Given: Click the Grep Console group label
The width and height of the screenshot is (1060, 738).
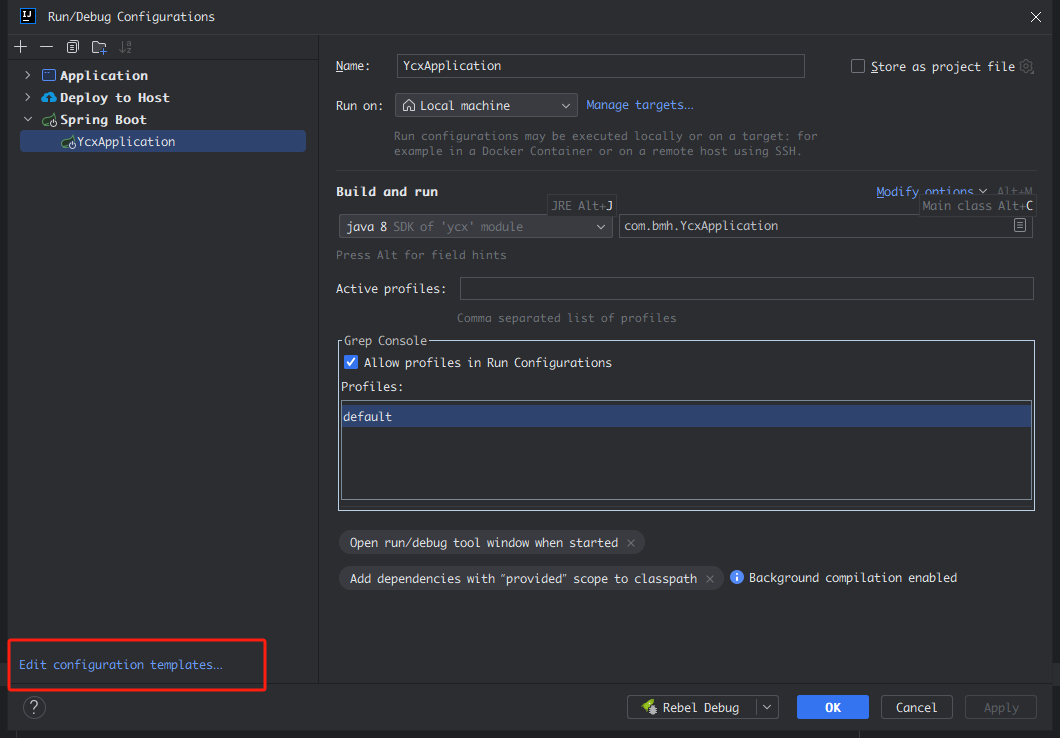Looking at the screenshot, I should coord(385,341).
